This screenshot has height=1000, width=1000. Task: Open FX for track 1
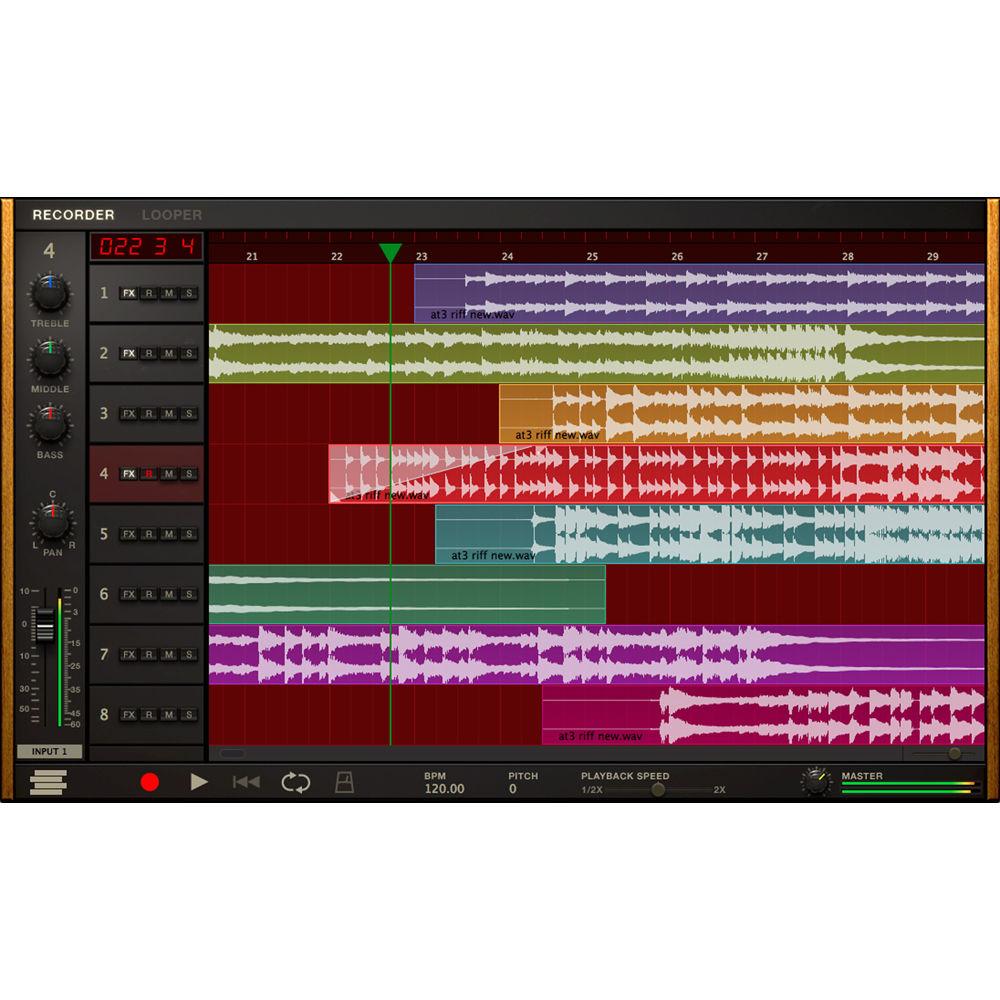click(x=129, y=293)
